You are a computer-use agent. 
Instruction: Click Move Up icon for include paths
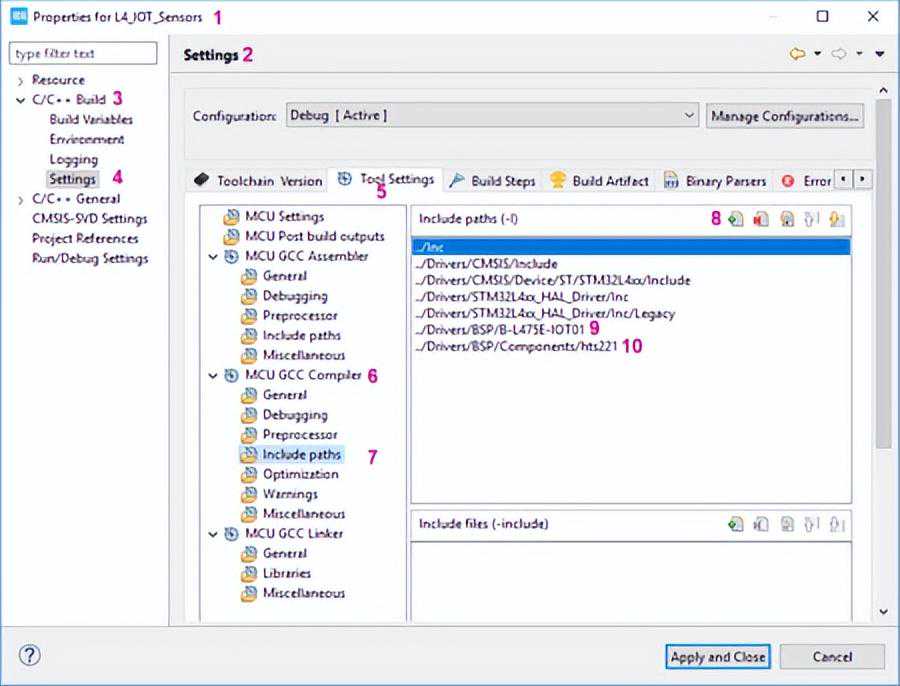[811, 219]
